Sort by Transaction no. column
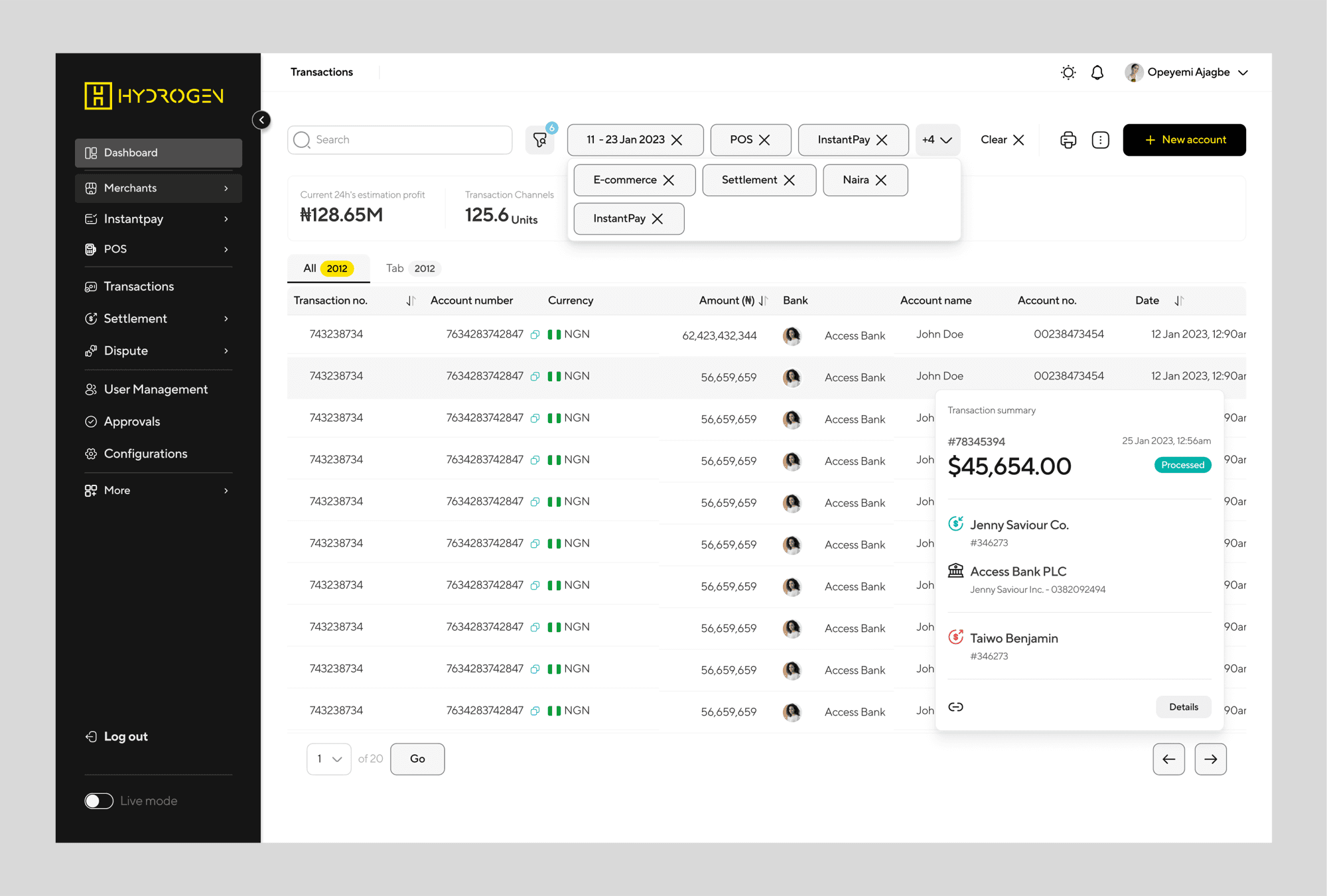The height and width of the screenshot is (896, 1327). (x=411, y=301)
